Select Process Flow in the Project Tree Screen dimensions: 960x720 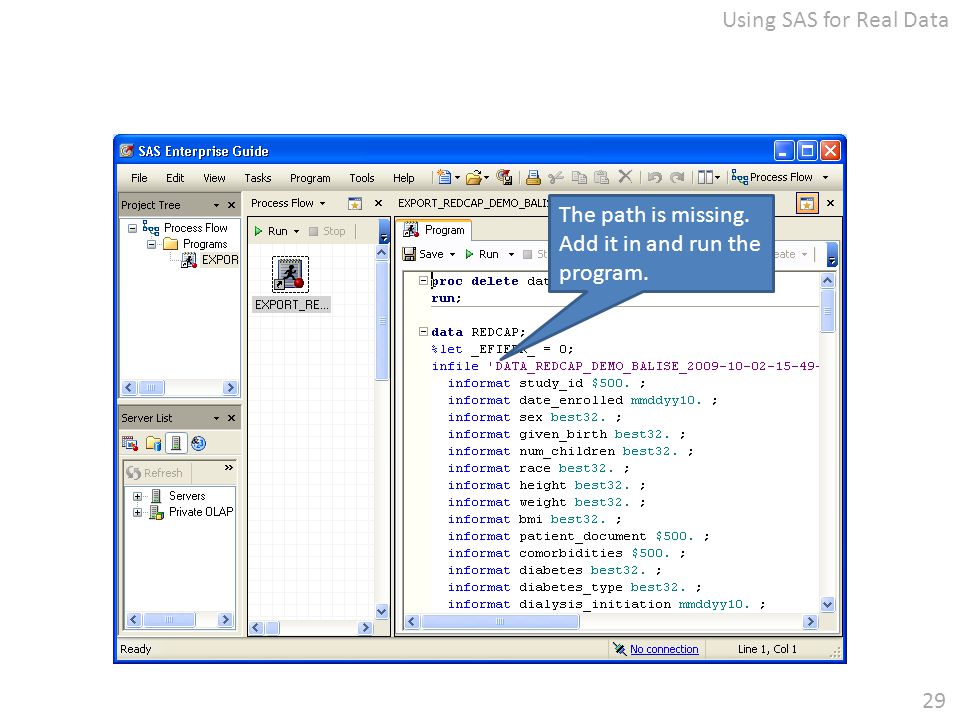[196, 228]
